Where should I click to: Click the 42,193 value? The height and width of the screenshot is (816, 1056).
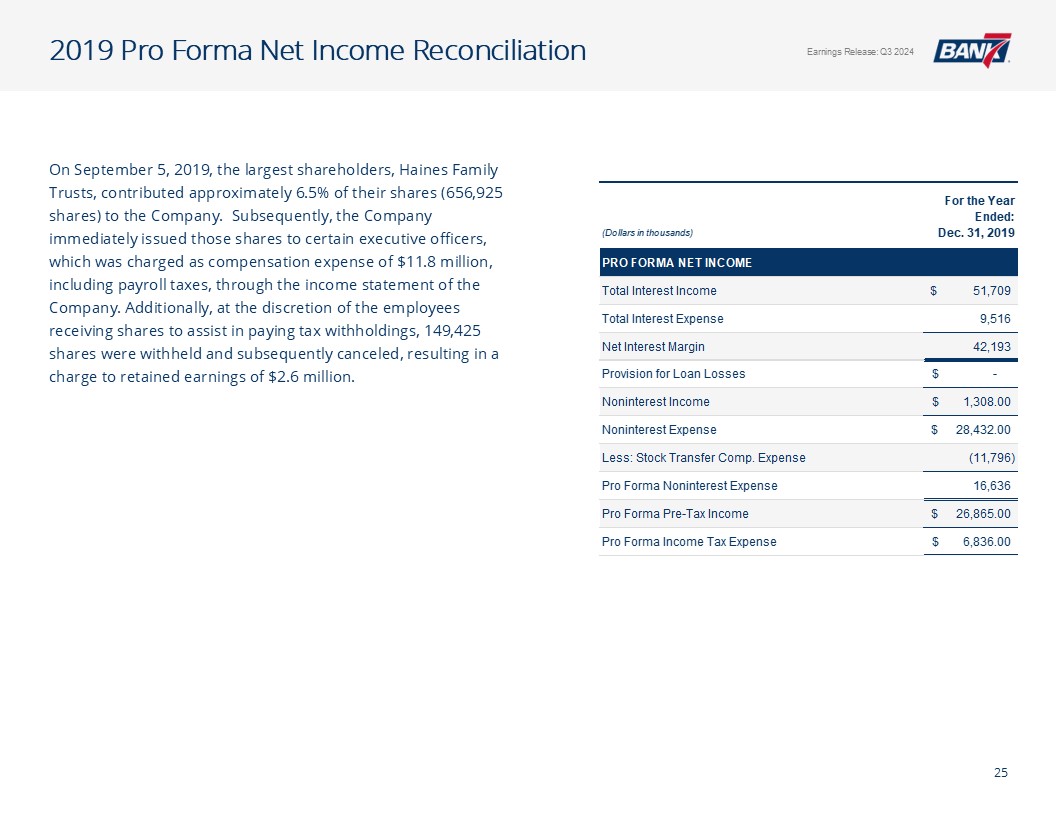coord(991,346)
